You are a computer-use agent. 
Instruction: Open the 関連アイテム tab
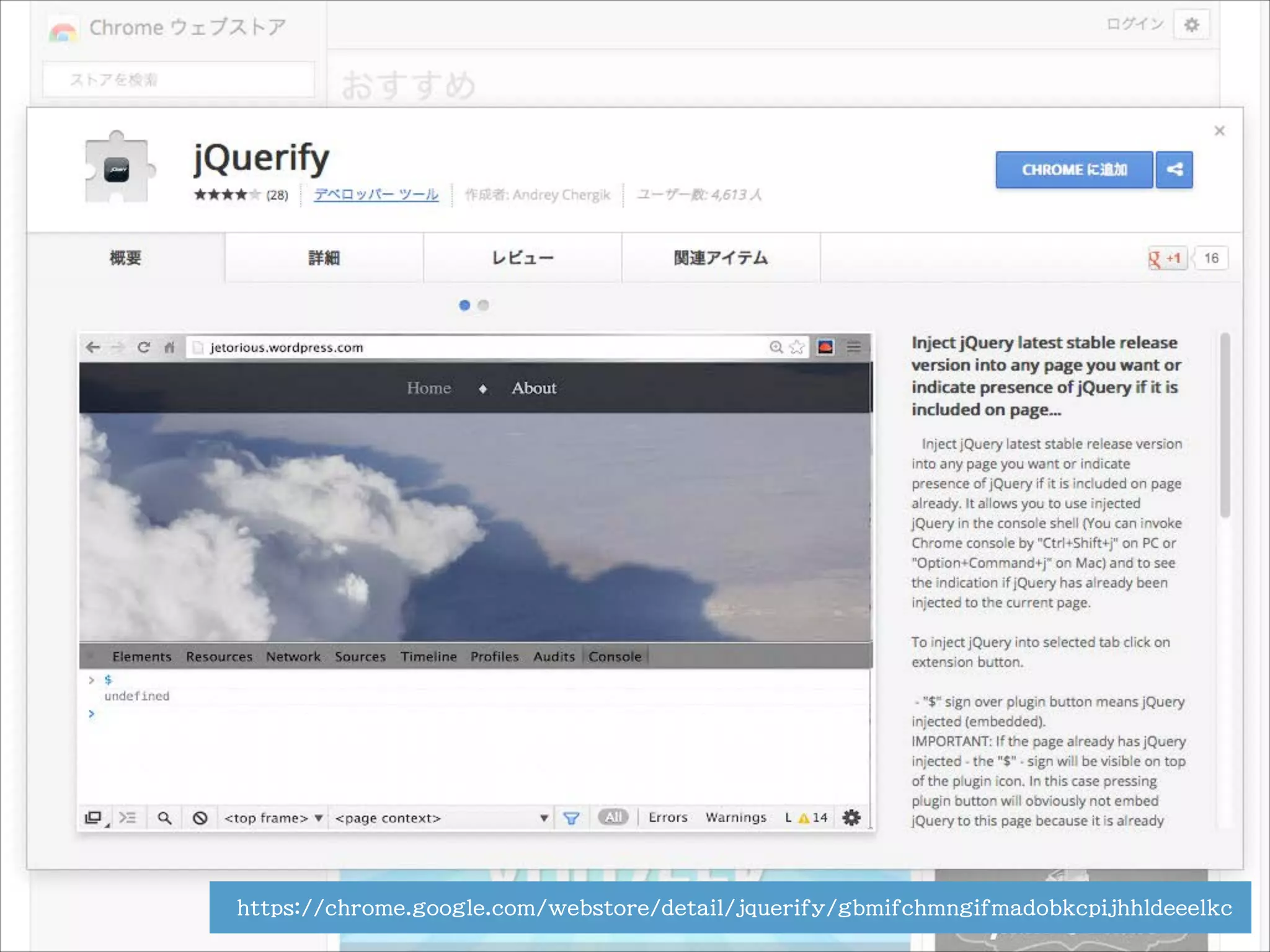[x=721, y=258]
